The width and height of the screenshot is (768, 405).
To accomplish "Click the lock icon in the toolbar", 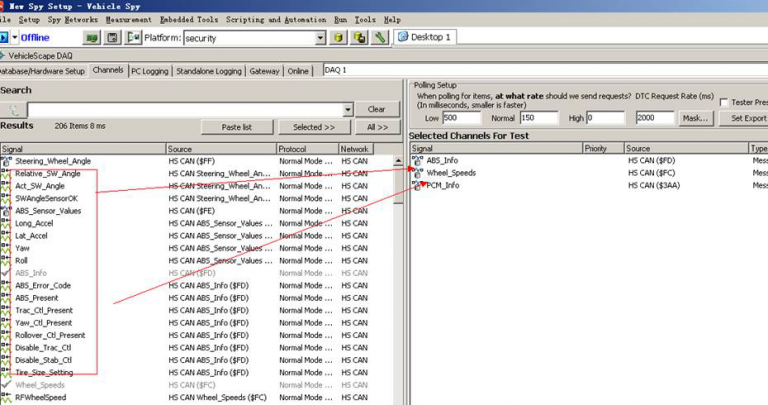I will click(x=359, y=38).
